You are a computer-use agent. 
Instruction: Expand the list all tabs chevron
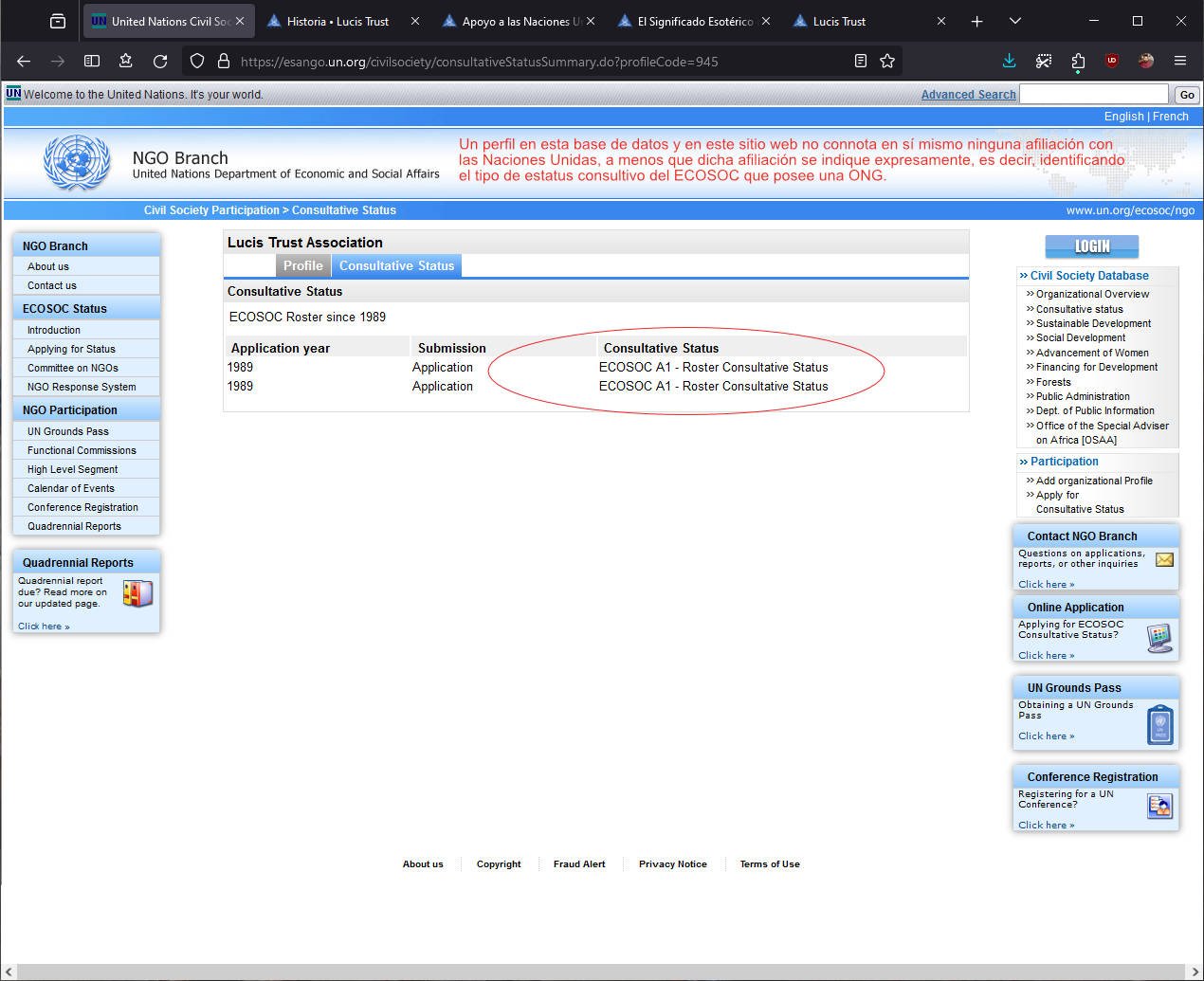tap(1015, 21)
